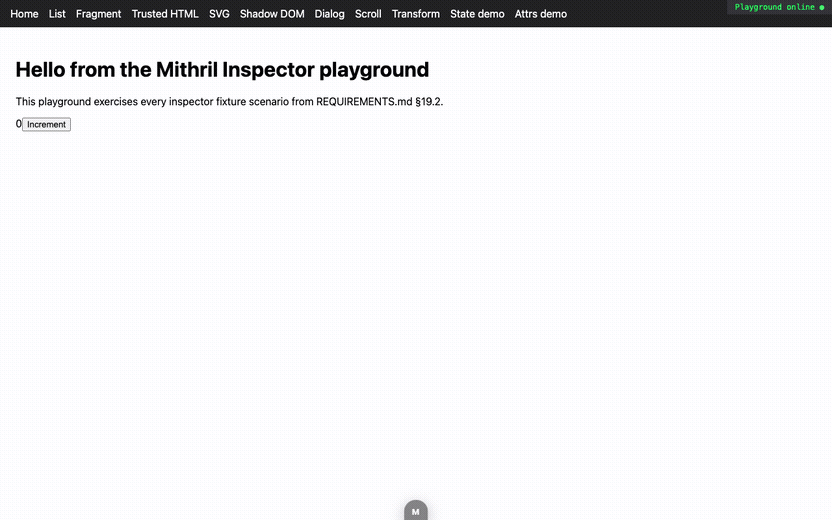Go to the Transform demo

pos(415,14)
